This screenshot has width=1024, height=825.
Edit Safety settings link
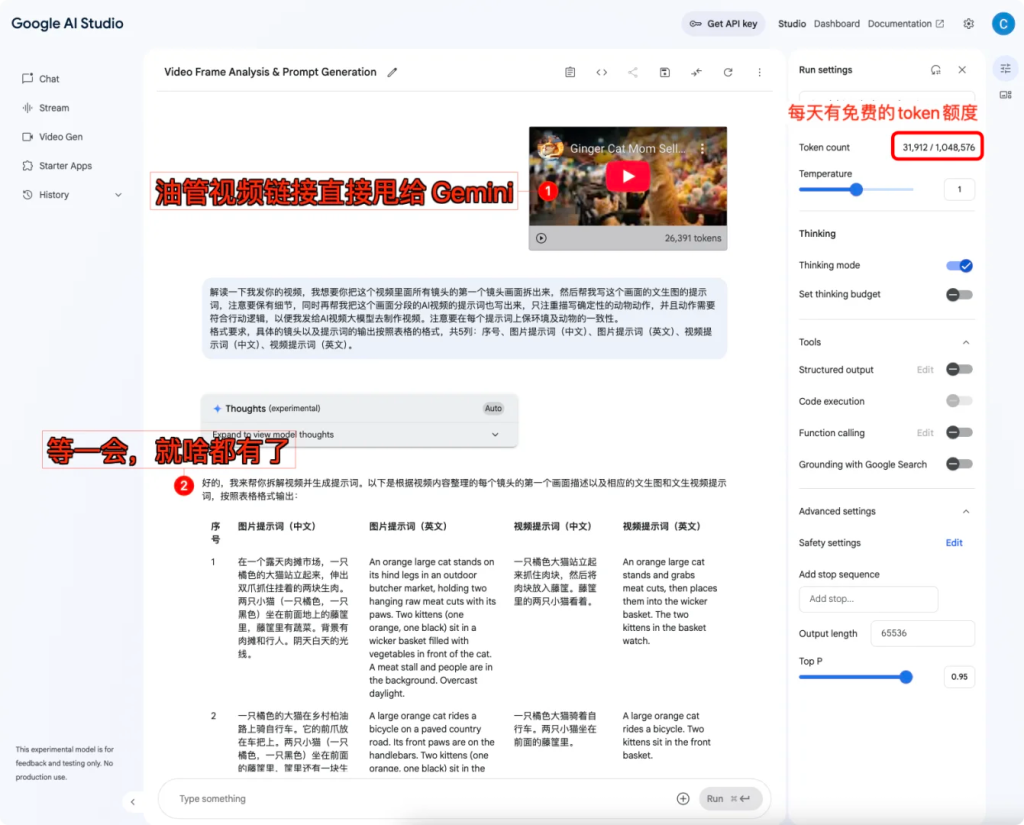coord(953,543)
